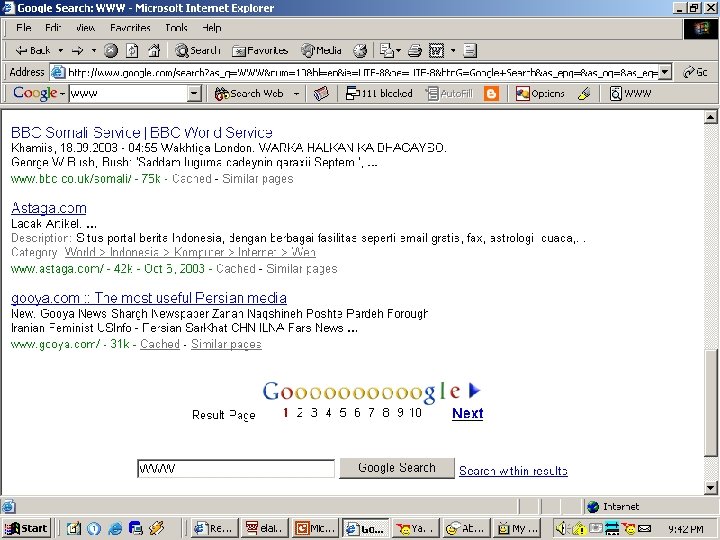Open gooya.com Persian media result
The image size is (720, 540).
click(149, 298)
